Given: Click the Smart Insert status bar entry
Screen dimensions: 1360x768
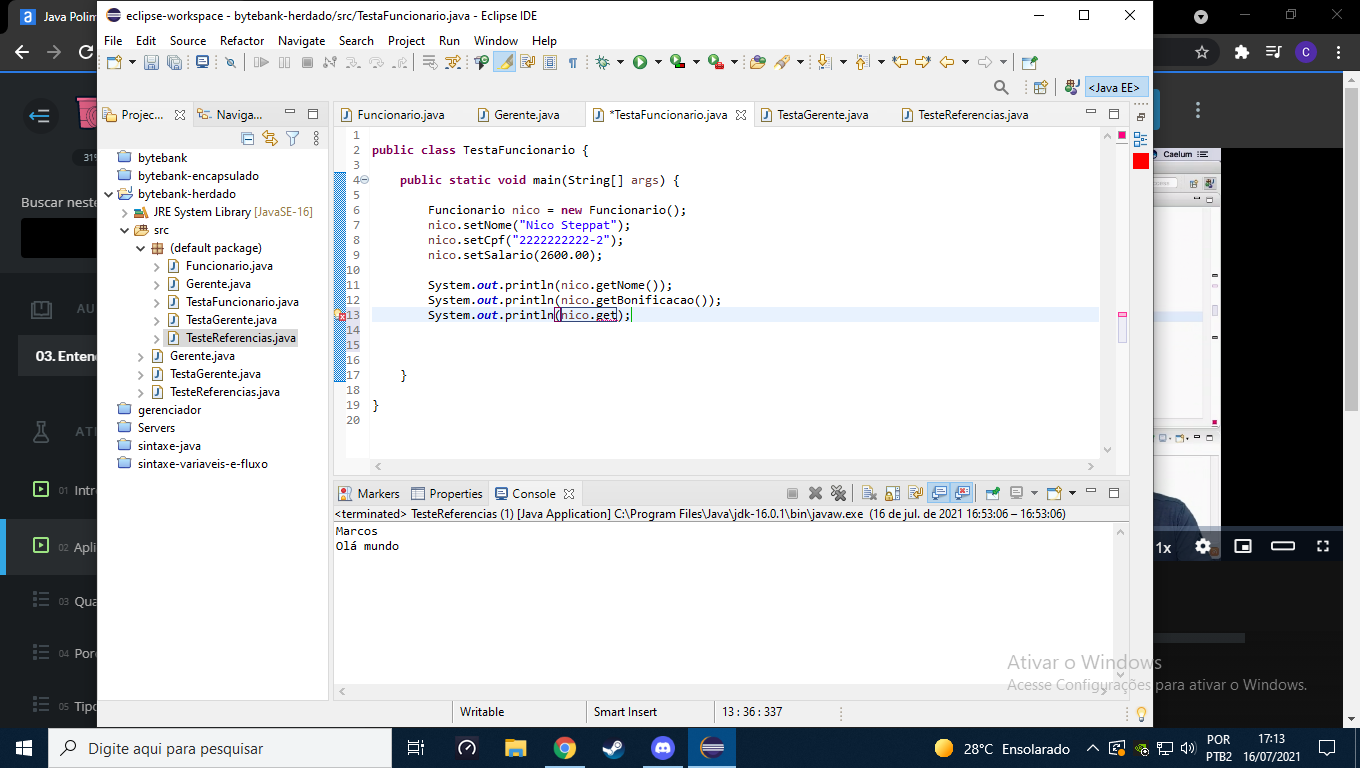Looking at the screenshot, I should (x=625, y=712).
